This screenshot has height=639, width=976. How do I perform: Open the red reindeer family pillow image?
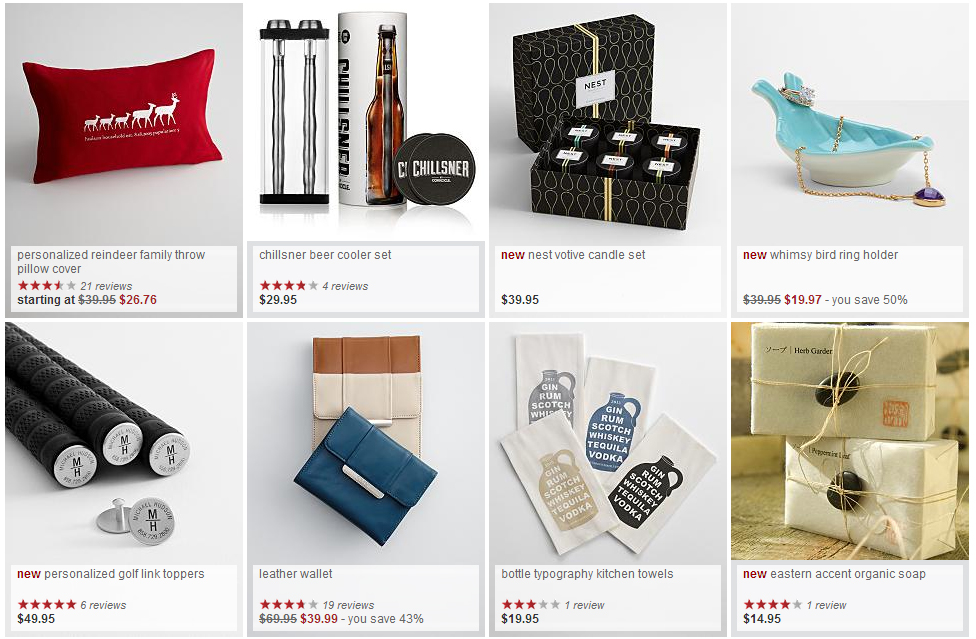pos(124,124)
